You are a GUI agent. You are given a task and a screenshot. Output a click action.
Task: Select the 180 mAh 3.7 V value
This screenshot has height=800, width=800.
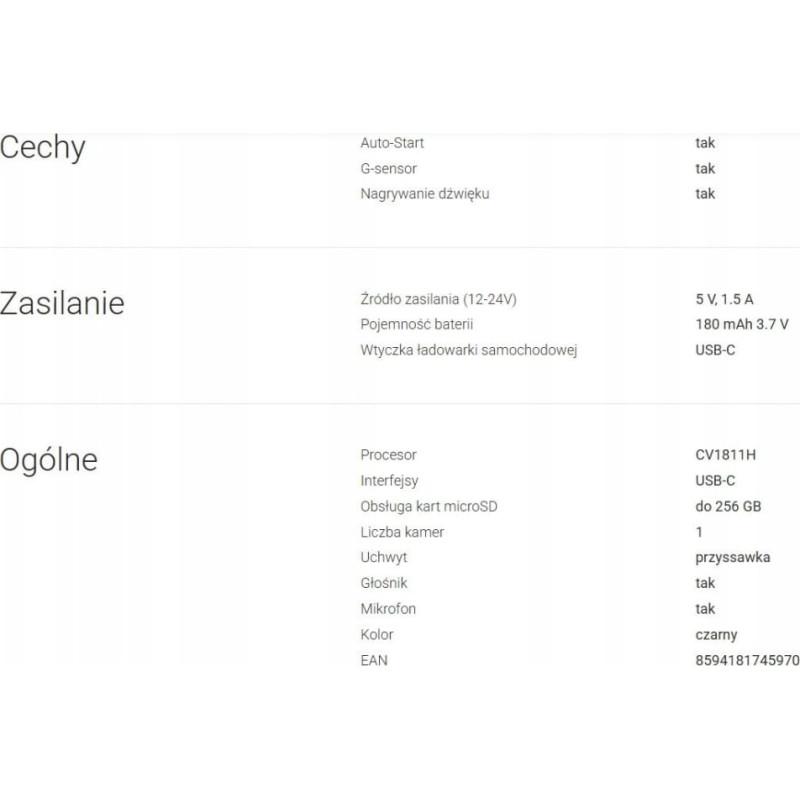click(742, 324)
